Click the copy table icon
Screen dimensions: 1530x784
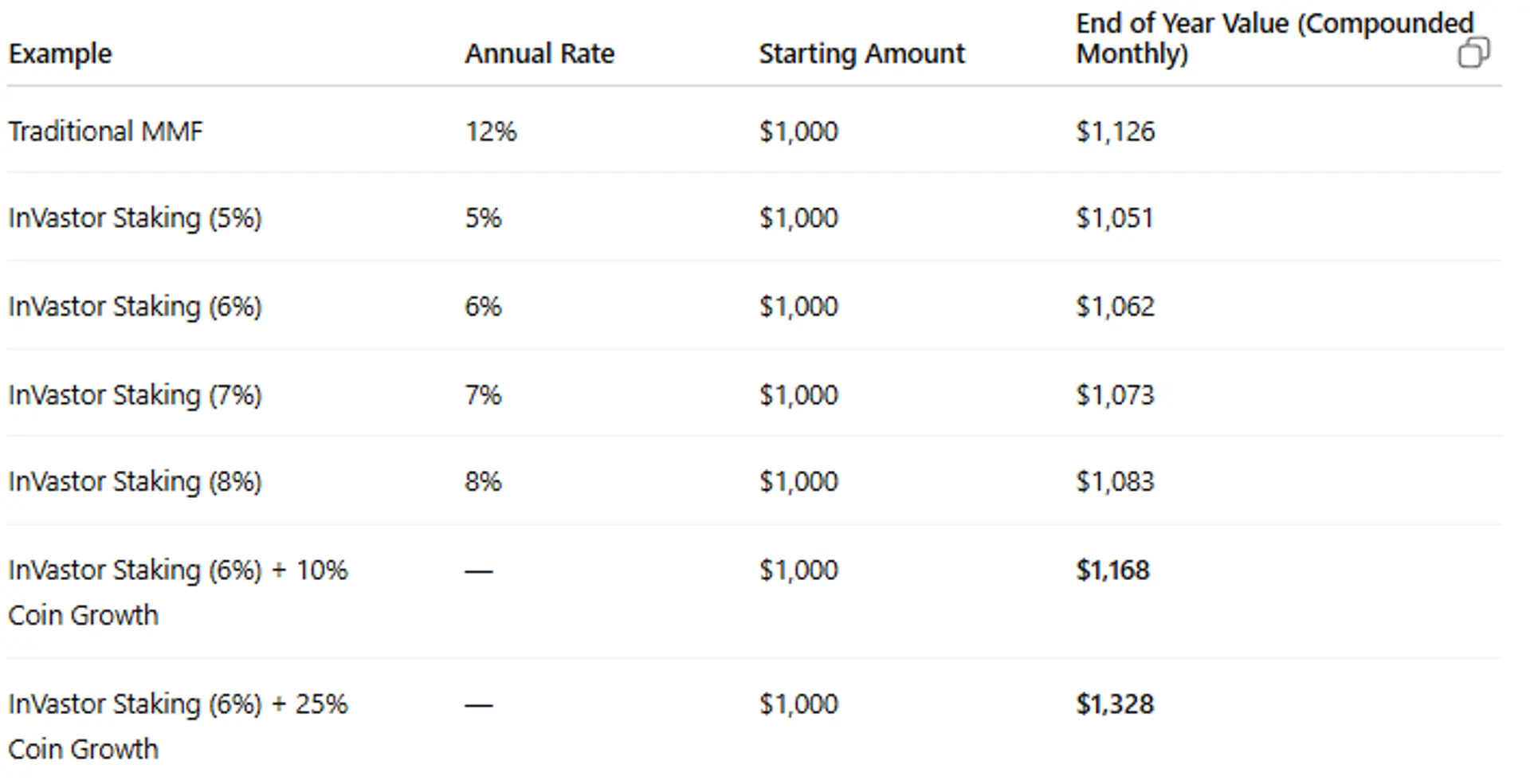point(1473,53)
